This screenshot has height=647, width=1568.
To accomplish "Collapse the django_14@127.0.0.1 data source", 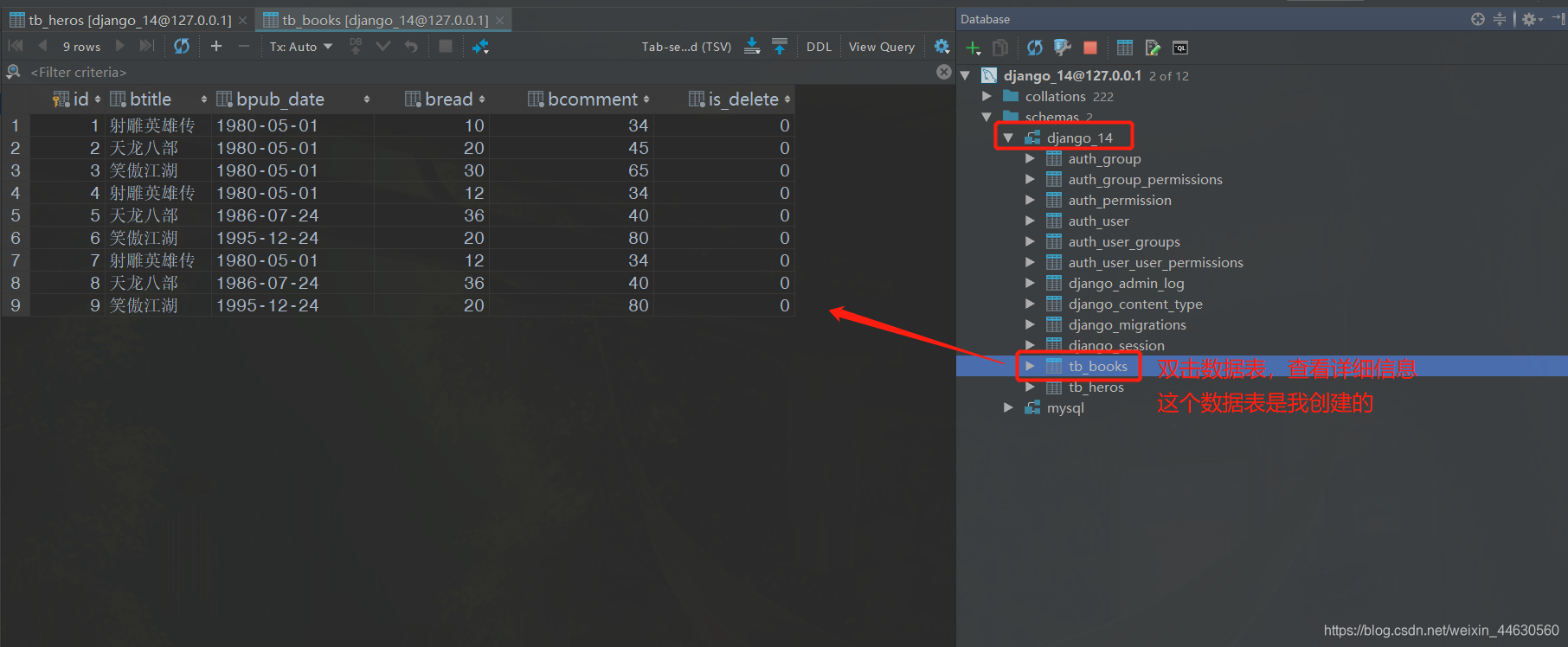I will click(x=966, y=75).
